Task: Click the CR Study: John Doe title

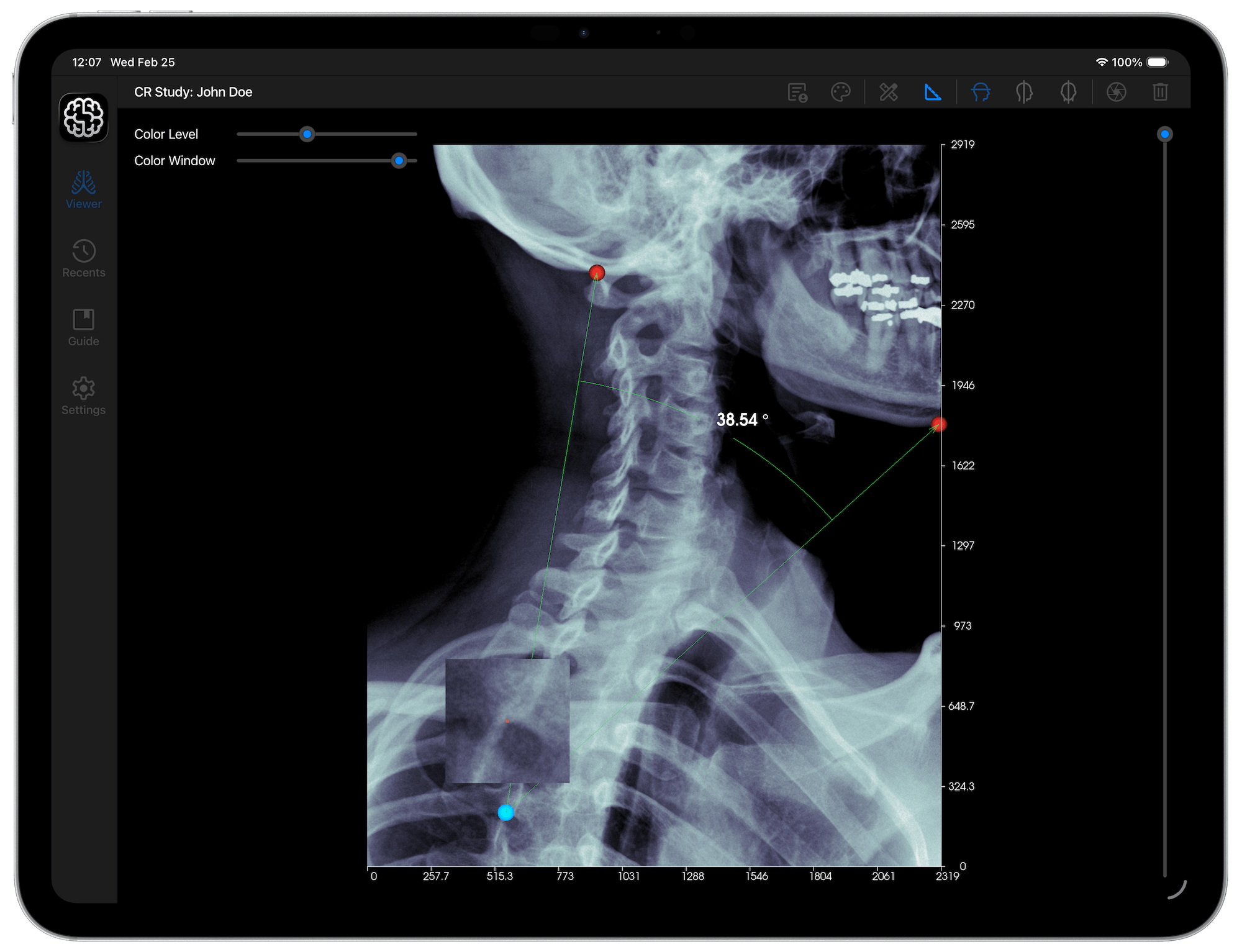Action: point(193,92)
